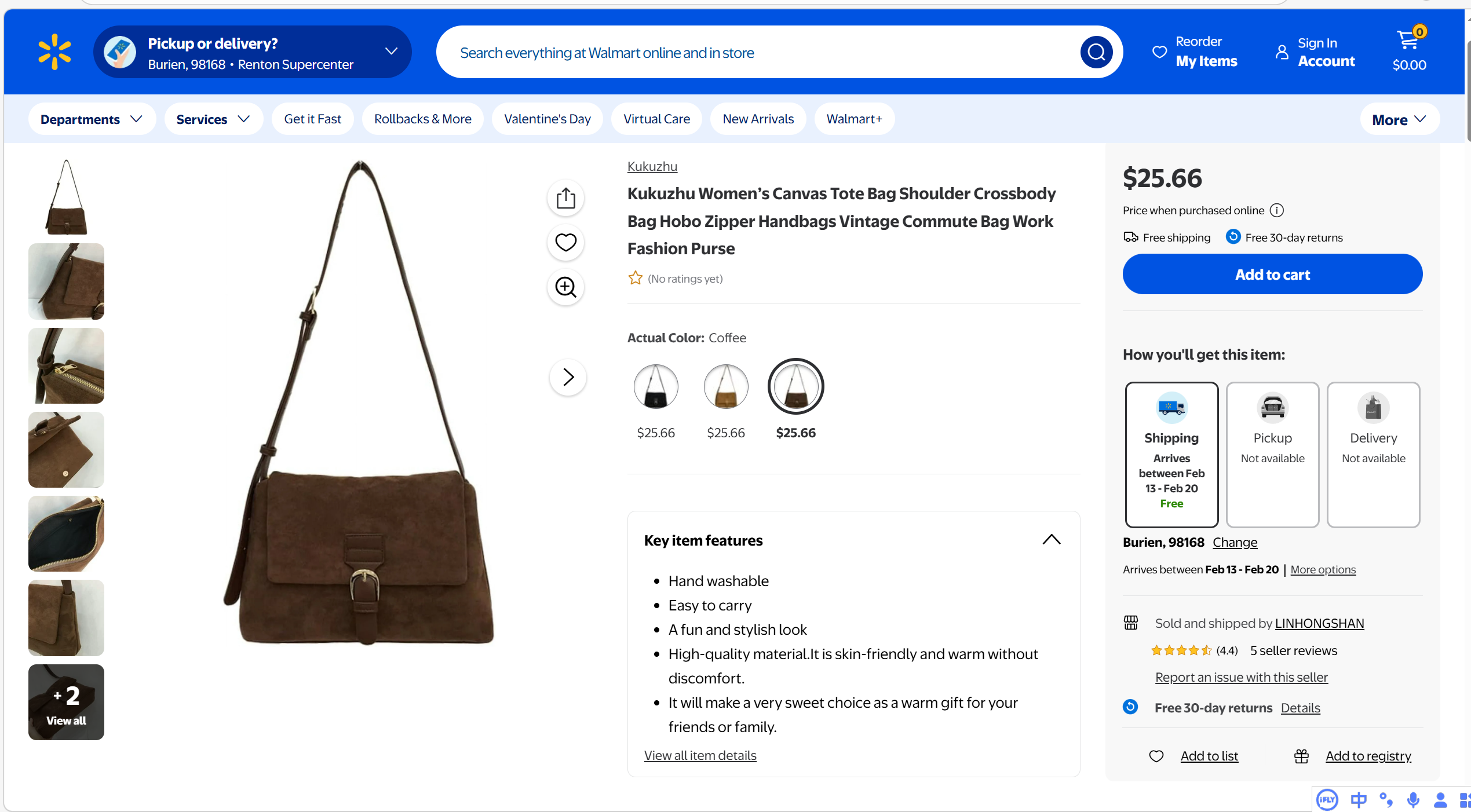The image size is (1471, 812).
Task: Click the heart favorite icon on image
Action: coord(565,242)
